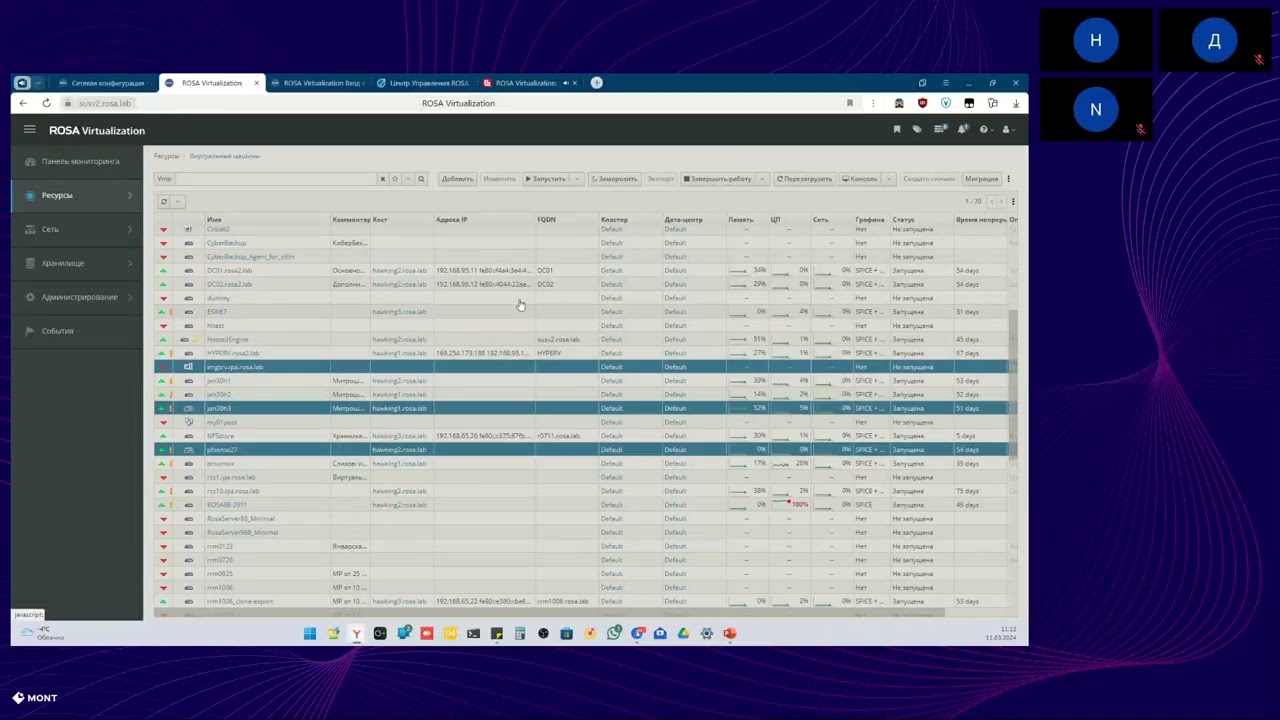This screenshot has width=1280, height=720.
Task: Open События in sidebar
Action: click(78, 331)
